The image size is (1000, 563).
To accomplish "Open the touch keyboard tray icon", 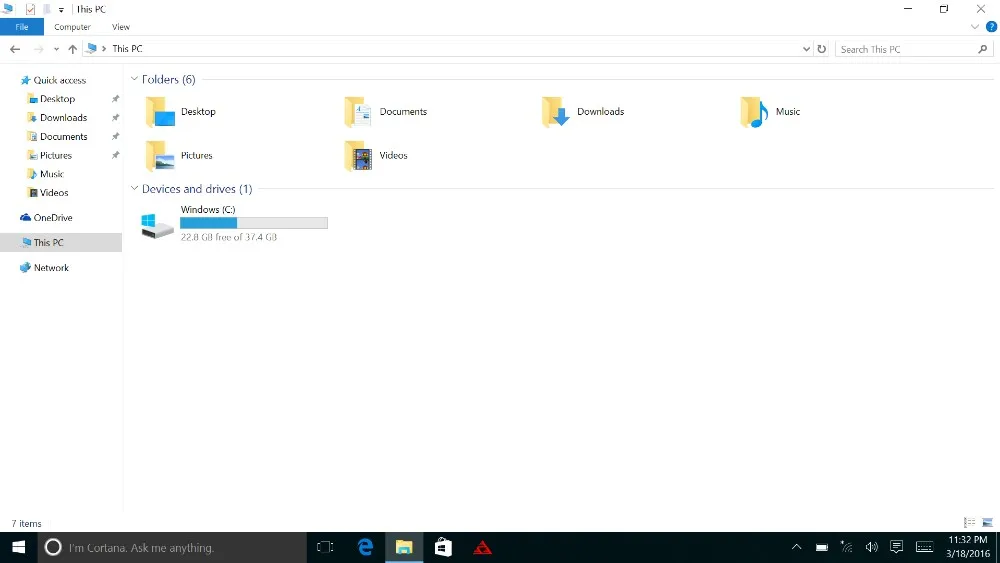I will 924,547.
